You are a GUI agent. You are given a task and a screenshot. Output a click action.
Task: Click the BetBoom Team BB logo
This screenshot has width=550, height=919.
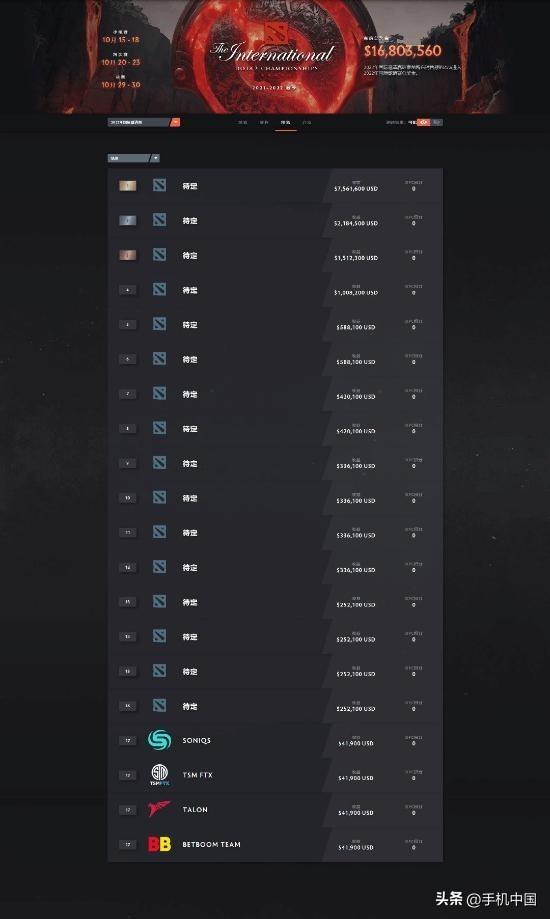click(159, 844)
